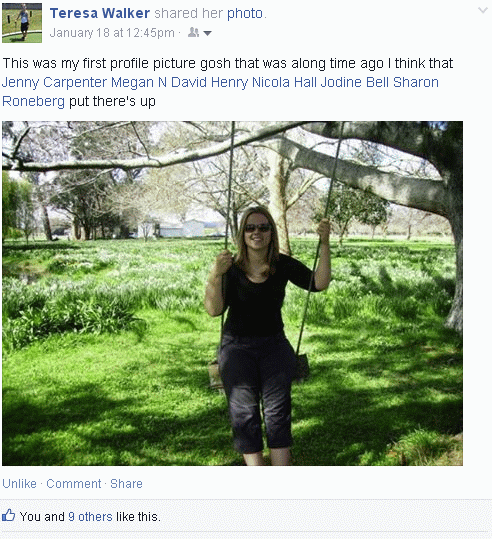Click the Comment link
Screen dimensions: 492x539
point(74,484)
